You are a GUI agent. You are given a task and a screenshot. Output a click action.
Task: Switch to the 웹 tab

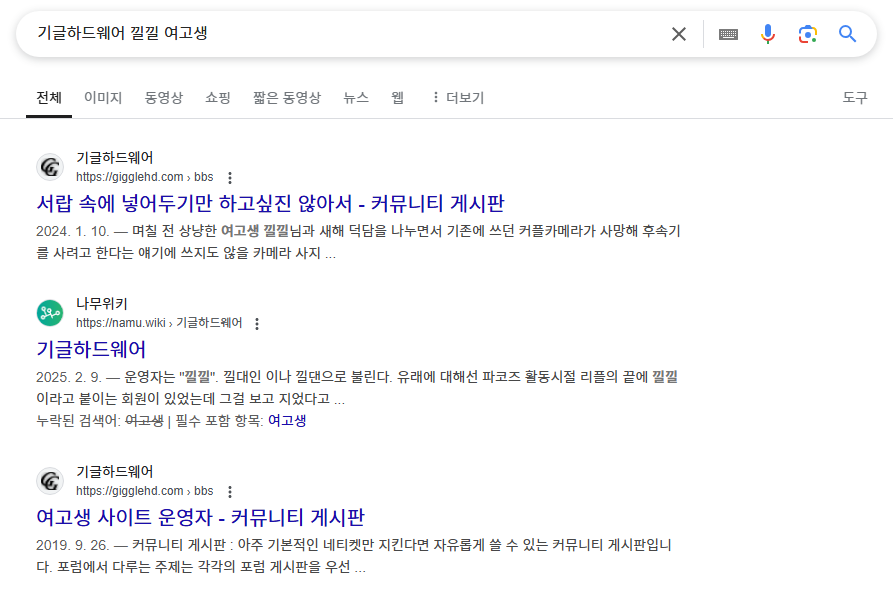click(x=398, y=98)
